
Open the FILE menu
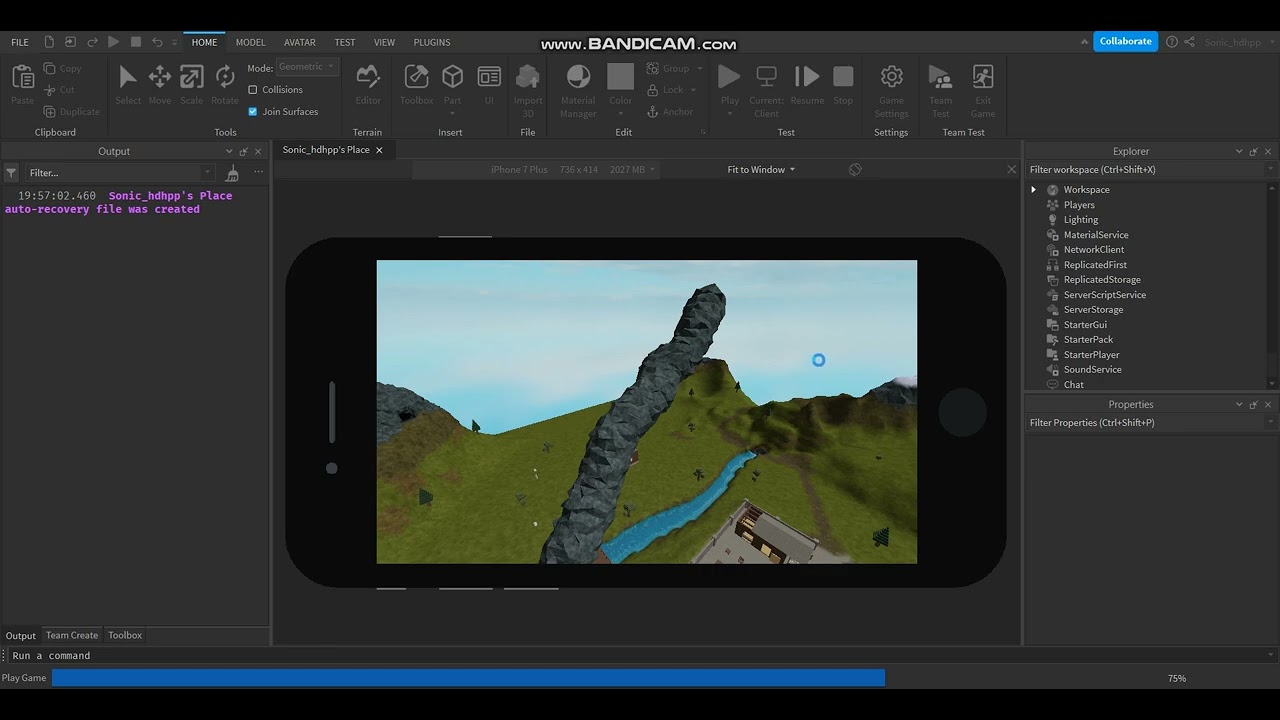(20, 42)
